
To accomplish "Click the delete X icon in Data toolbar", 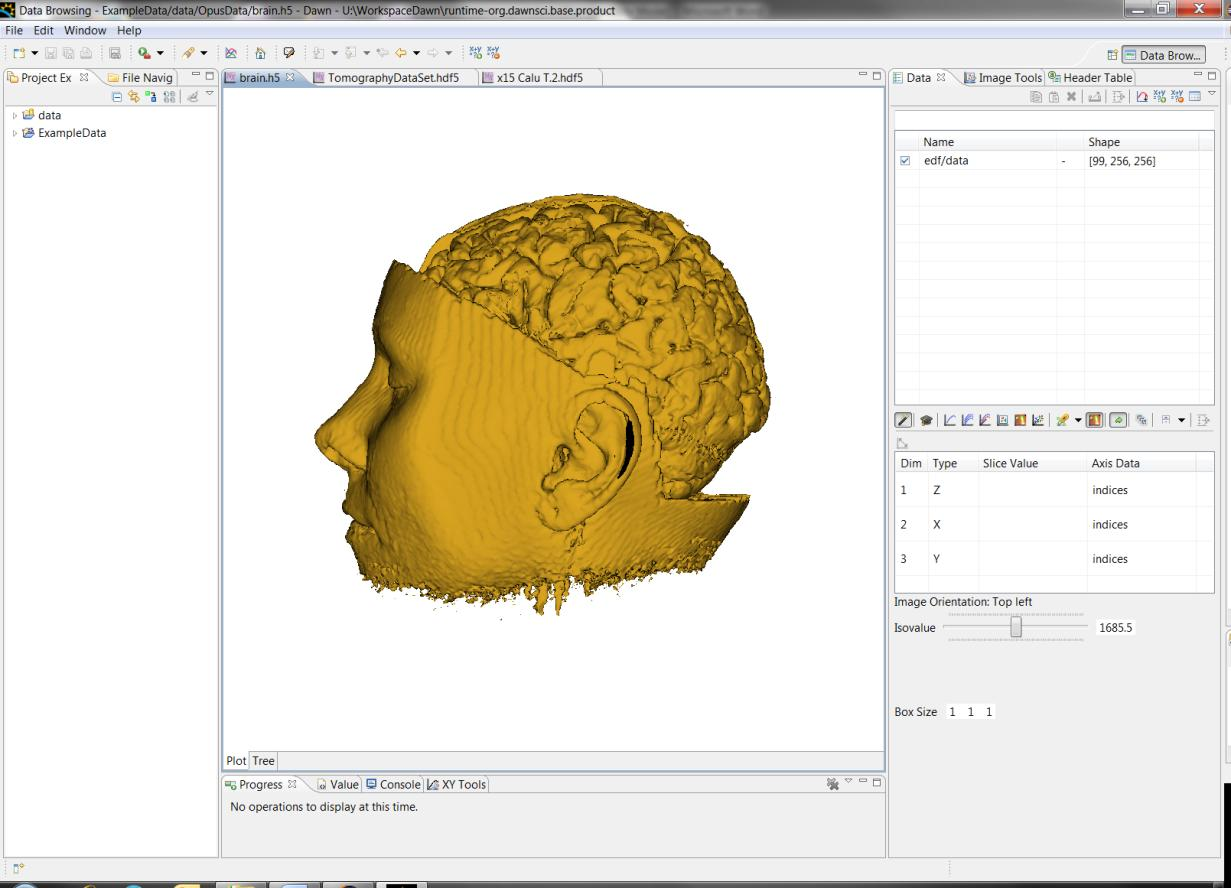I will [1071, 97].
